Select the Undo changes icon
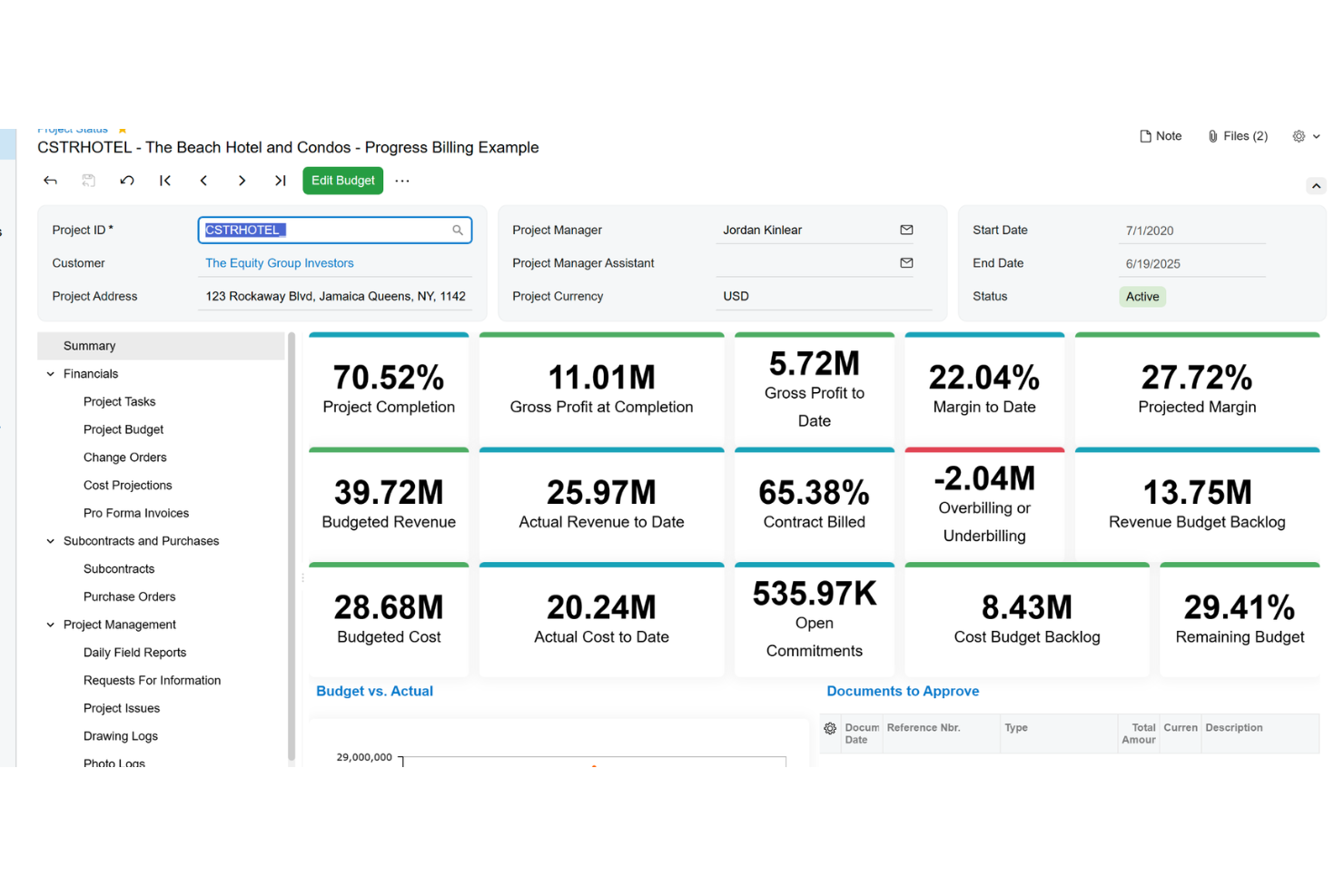This screenshot has width=1344, height=896. (127, 180)
